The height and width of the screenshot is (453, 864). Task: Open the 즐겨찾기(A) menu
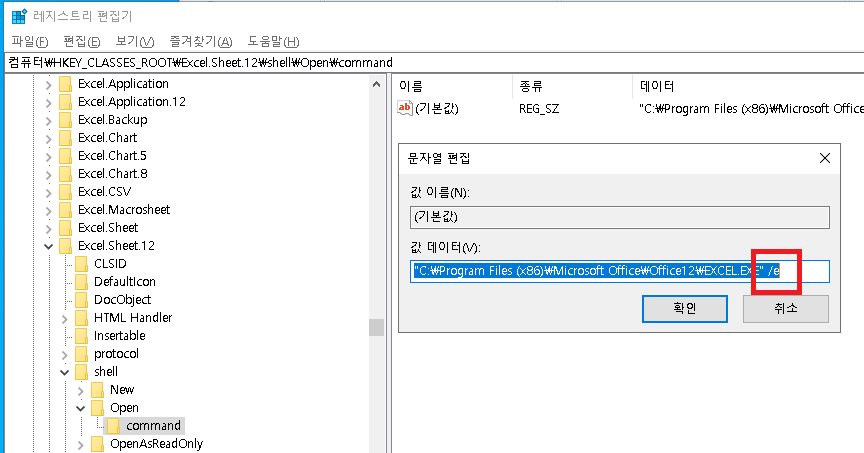click(x=201, y=41)
